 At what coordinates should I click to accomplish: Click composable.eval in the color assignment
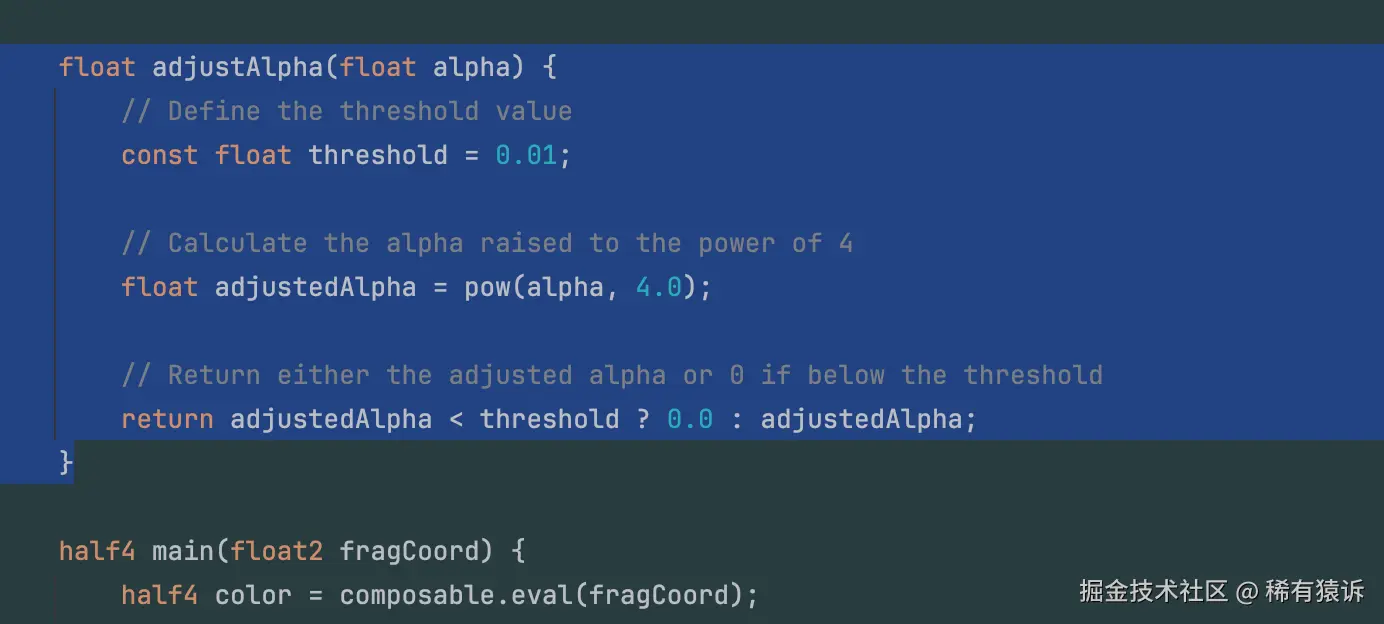click(x=455, y=595)
